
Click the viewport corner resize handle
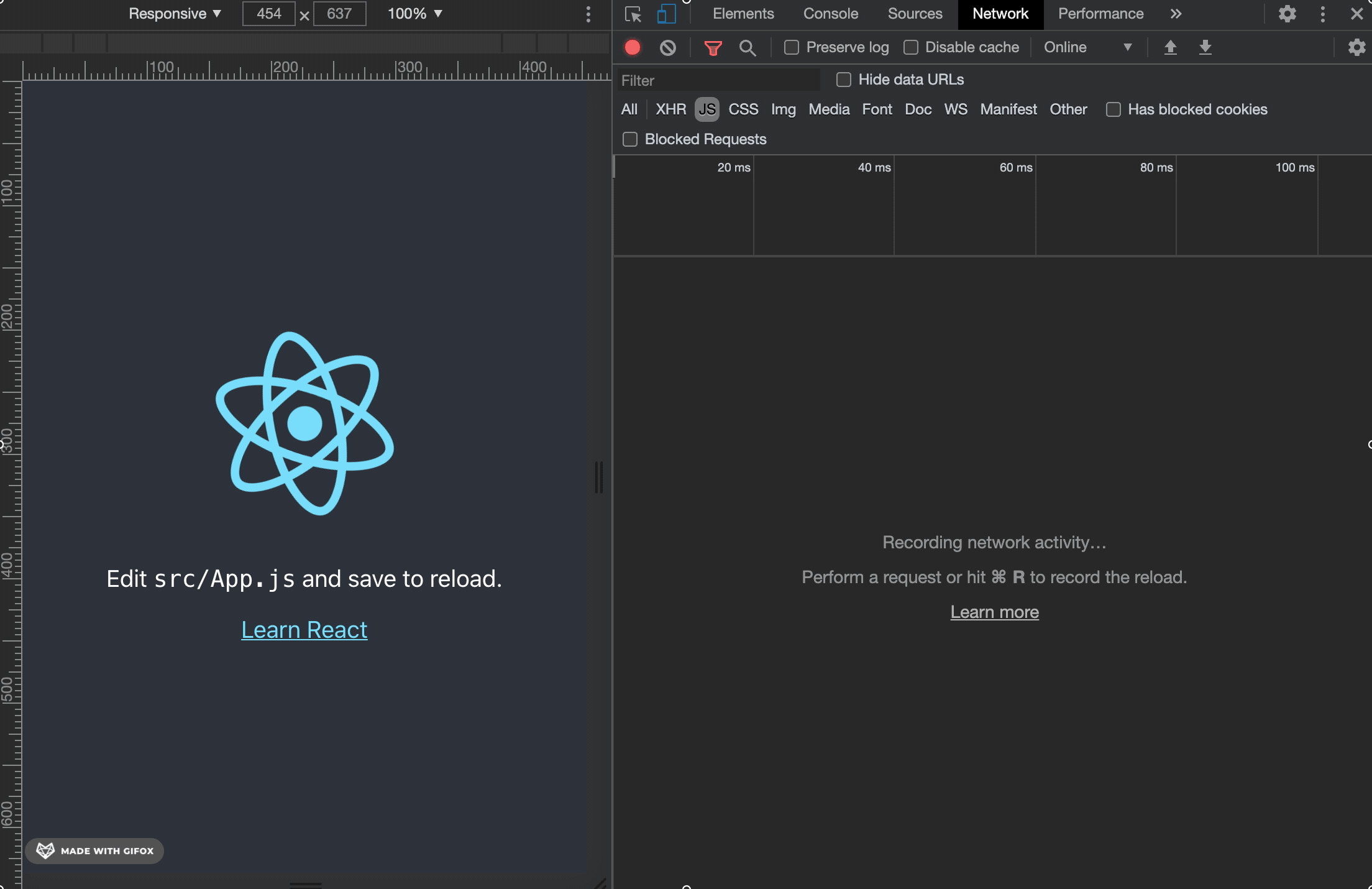point(600,883)
